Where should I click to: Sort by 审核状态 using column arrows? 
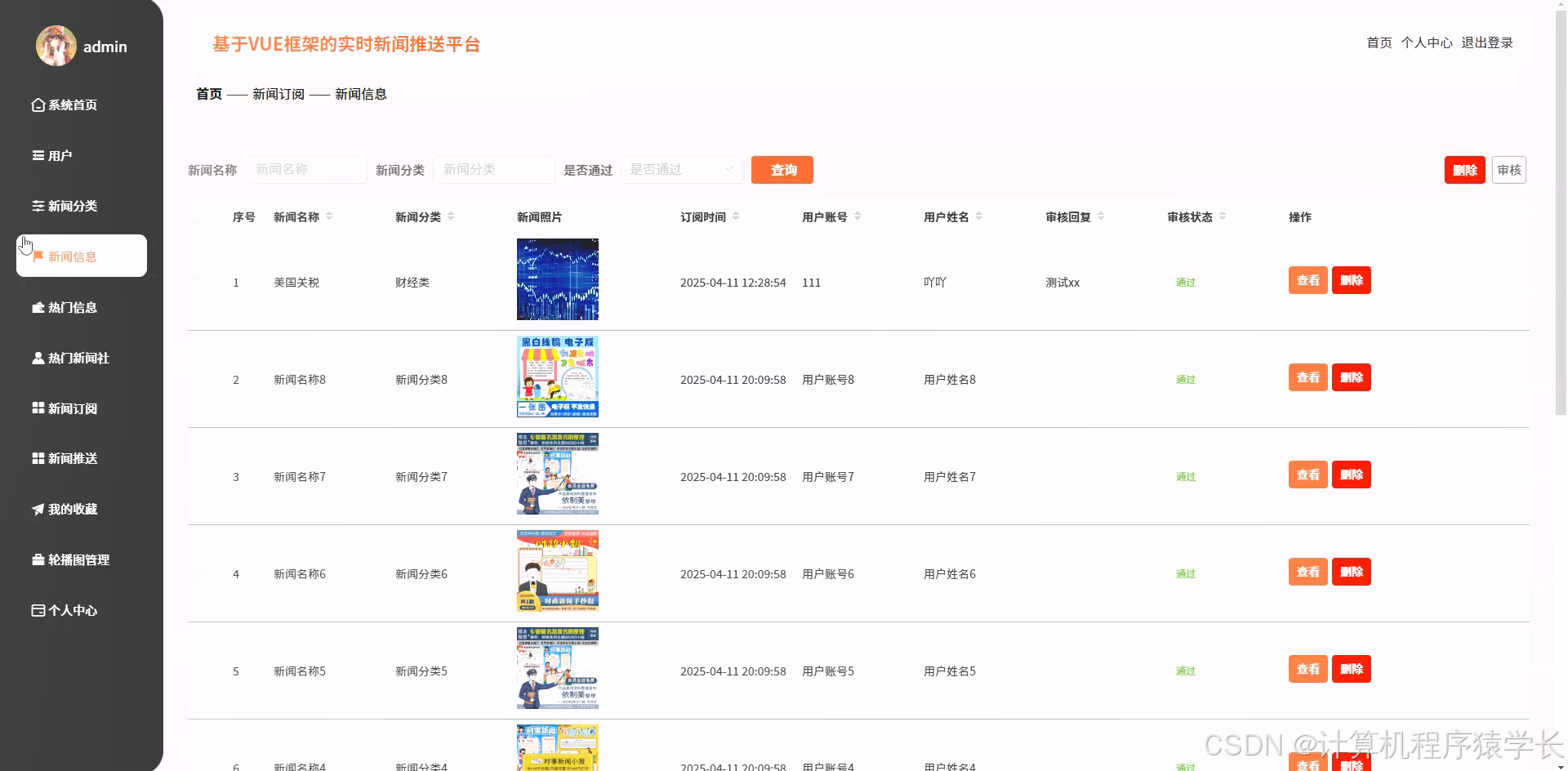pyautogui.click(x=1223, y=216)
